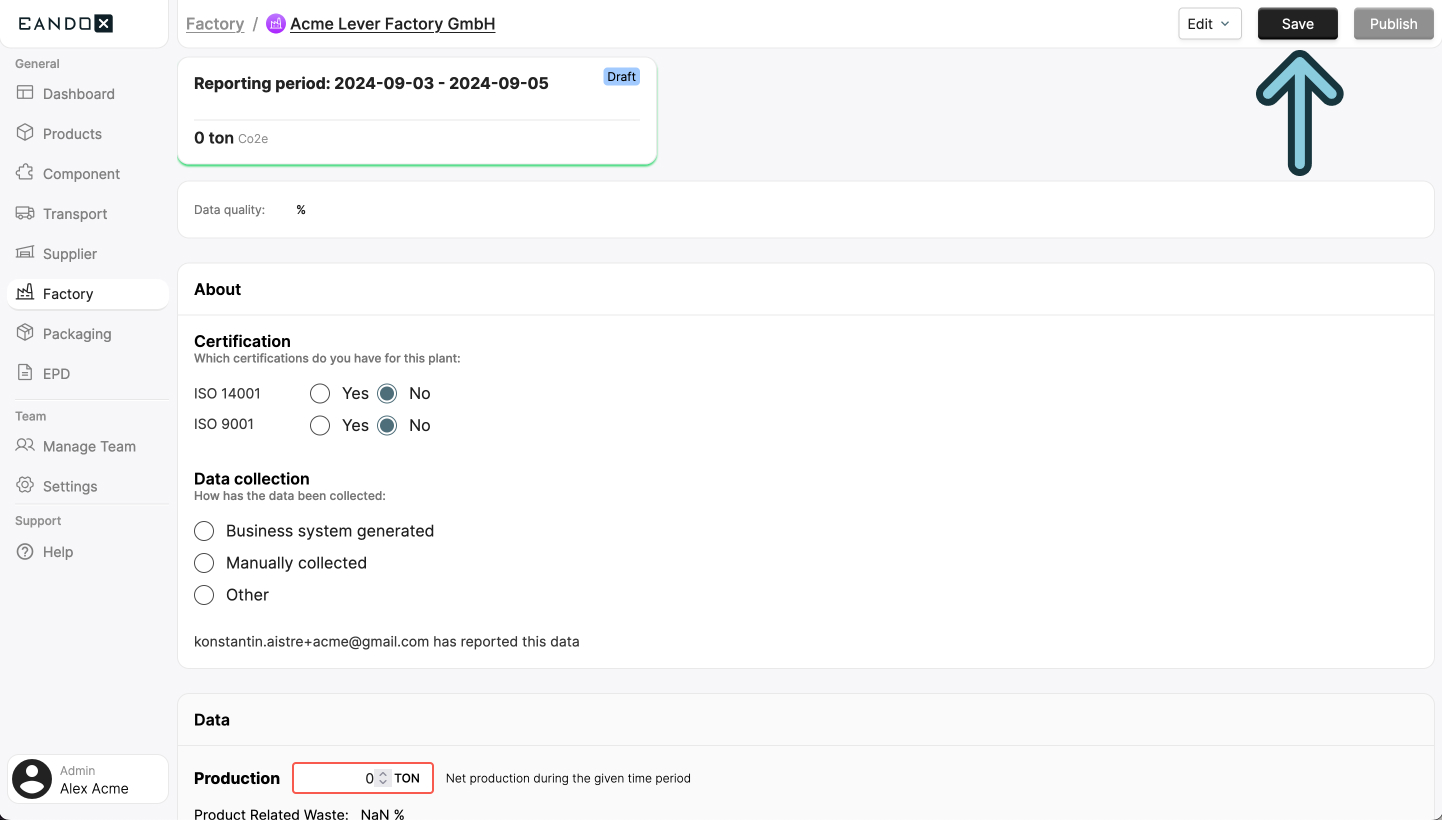Open Products via its cube icon
1442x820 pixels.
[x=25, y=133]
